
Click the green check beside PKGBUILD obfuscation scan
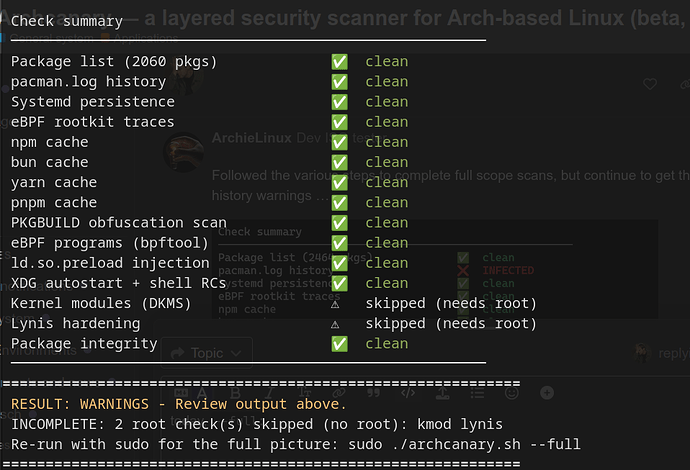click(x=339, y=223)
